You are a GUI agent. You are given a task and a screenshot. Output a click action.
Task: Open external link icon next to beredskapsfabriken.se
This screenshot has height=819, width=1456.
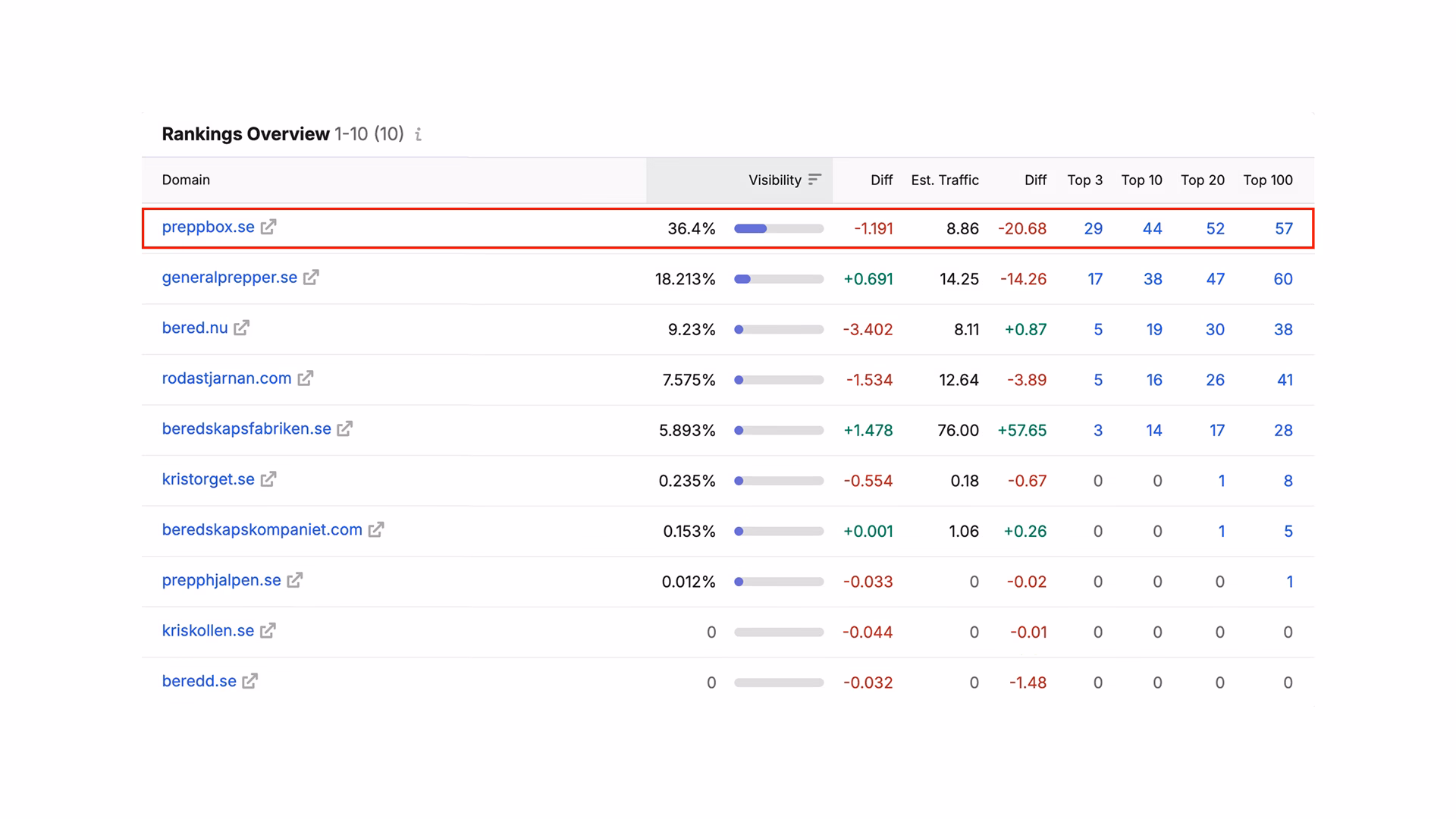tap(344, 428)
